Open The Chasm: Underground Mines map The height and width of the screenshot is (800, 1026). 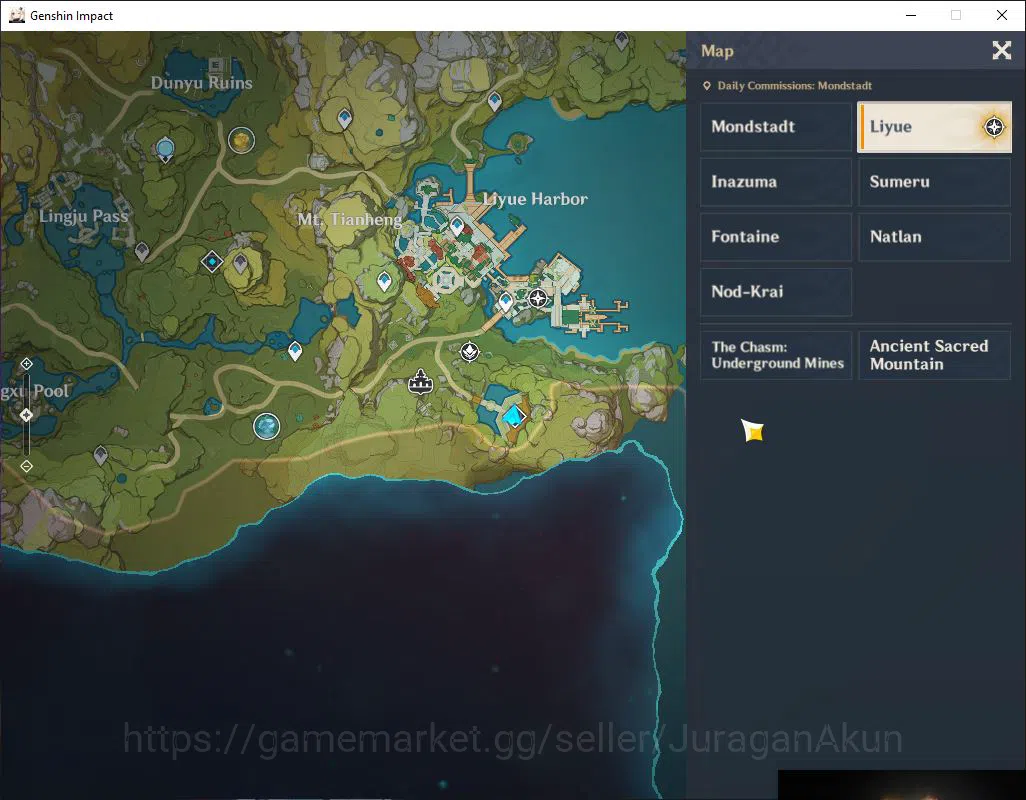tap(776, 355)
